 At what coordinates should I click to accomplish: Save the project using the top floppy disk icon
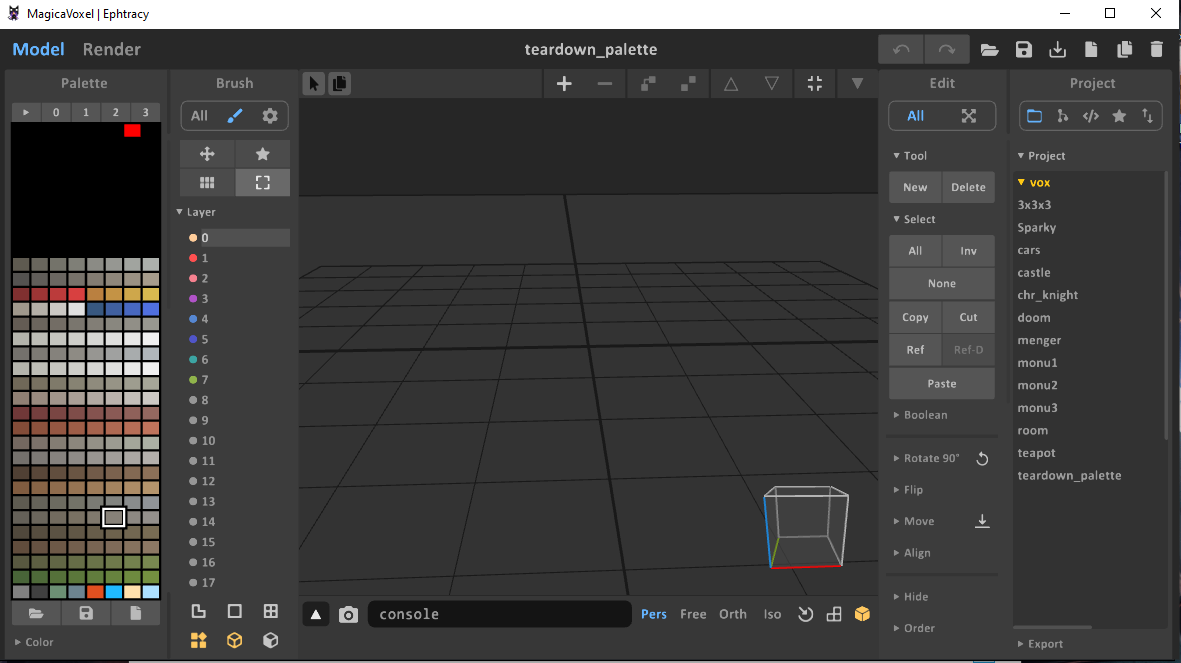point(1024,50)
